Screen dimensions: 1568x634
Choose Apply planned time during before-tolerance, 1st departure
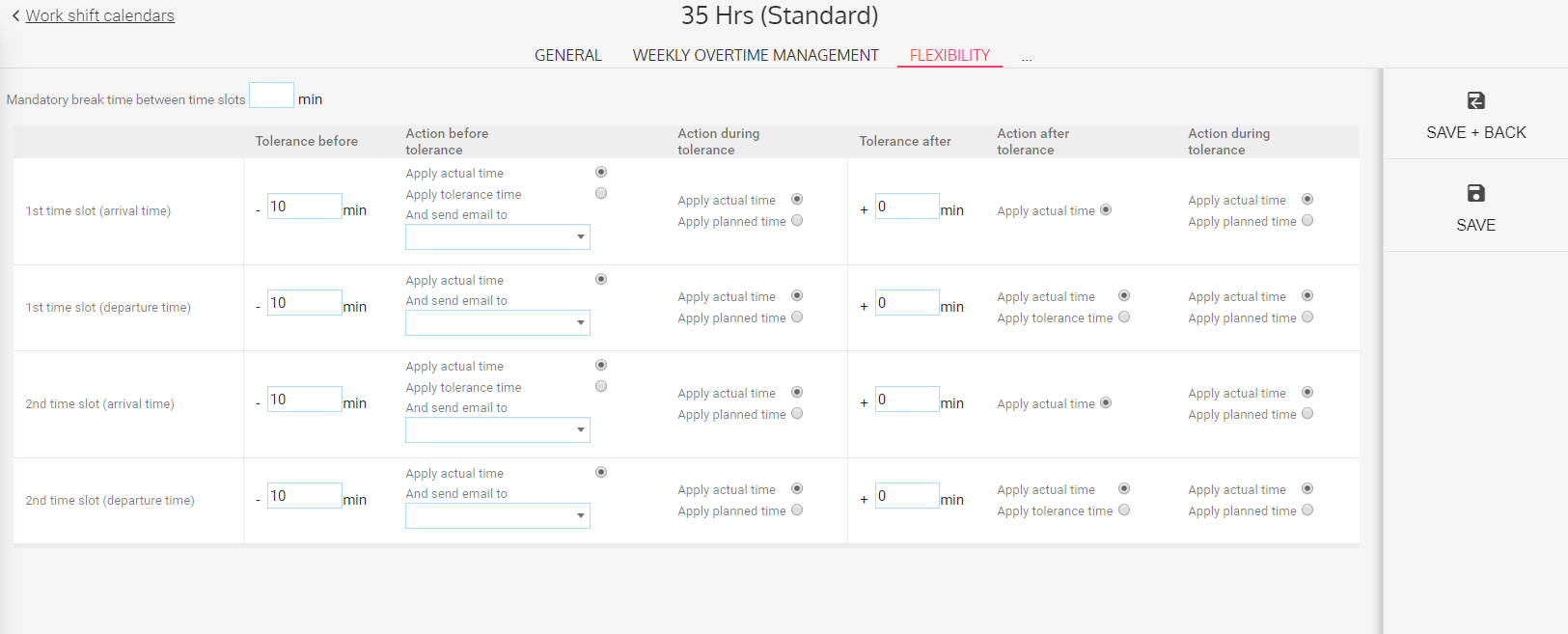click(797, 317)
